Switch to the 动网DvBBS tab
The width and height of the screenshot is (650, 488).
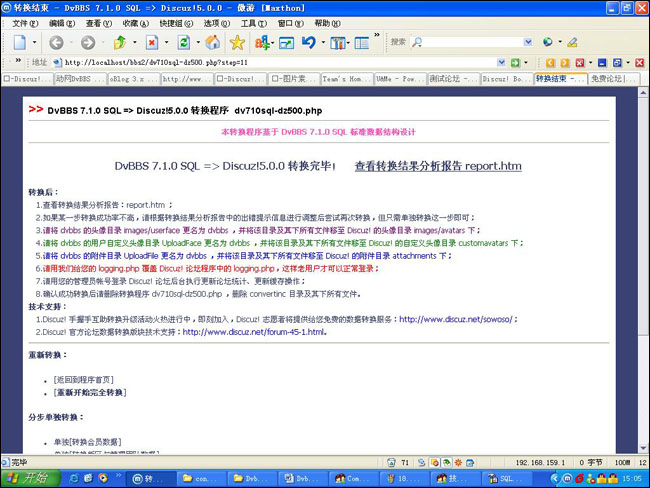(x=80, y=79)
